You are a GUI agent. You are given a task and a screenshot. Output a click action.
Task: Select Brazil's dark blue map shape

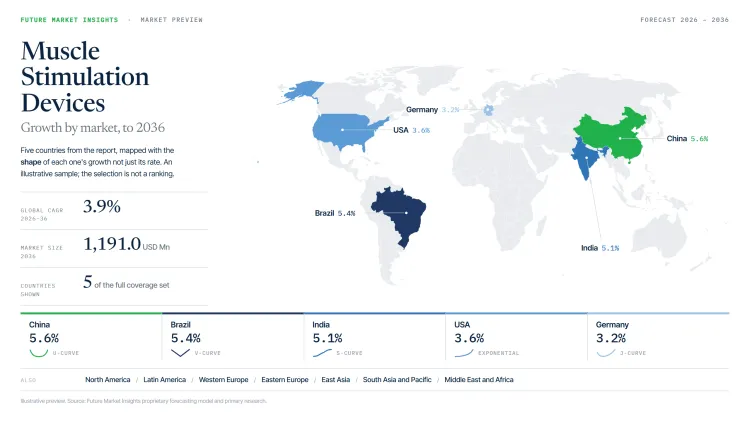point(399,215)
